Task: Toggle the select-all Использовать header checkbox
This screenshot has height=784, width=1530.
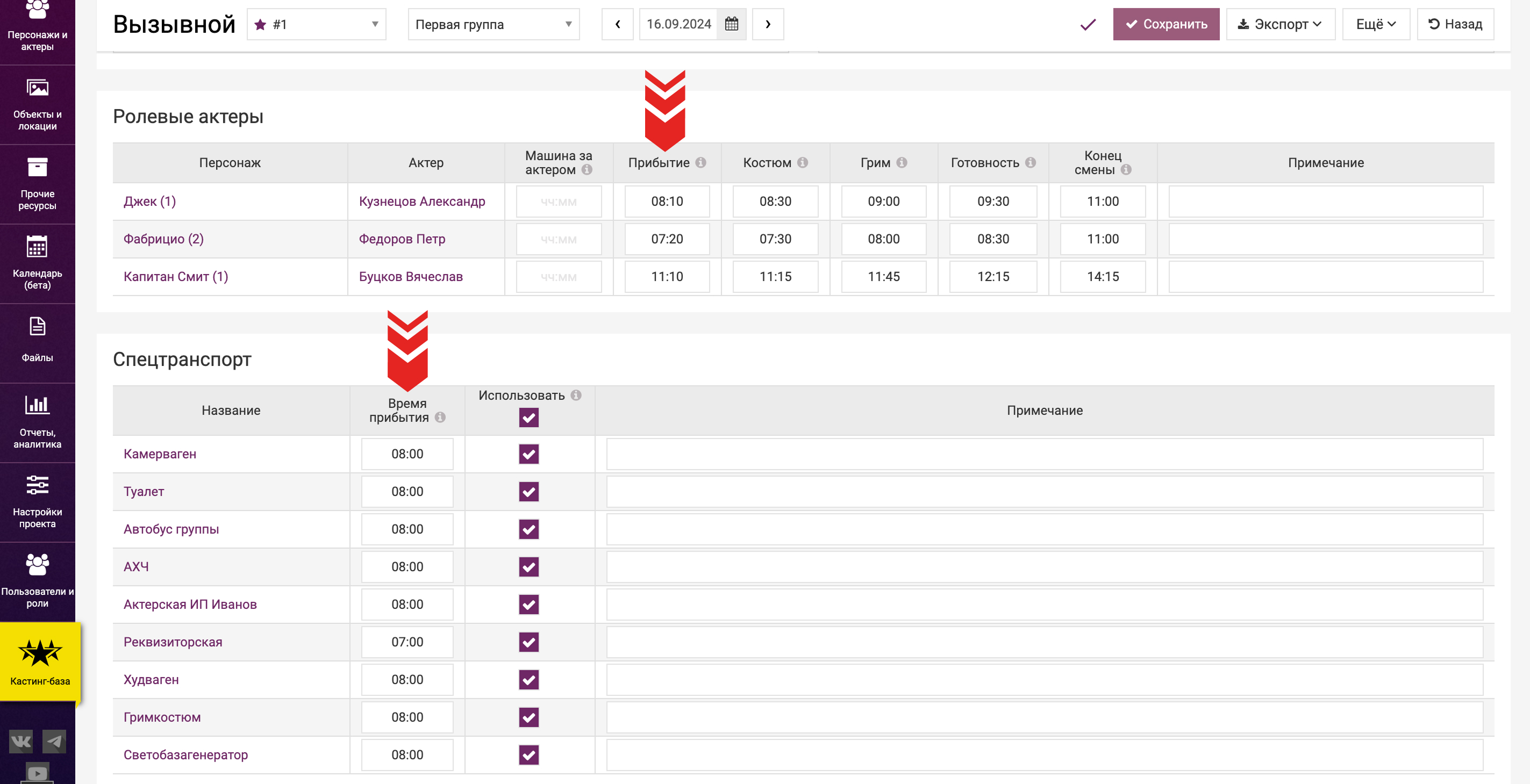Action: click(x=528, y=418)
